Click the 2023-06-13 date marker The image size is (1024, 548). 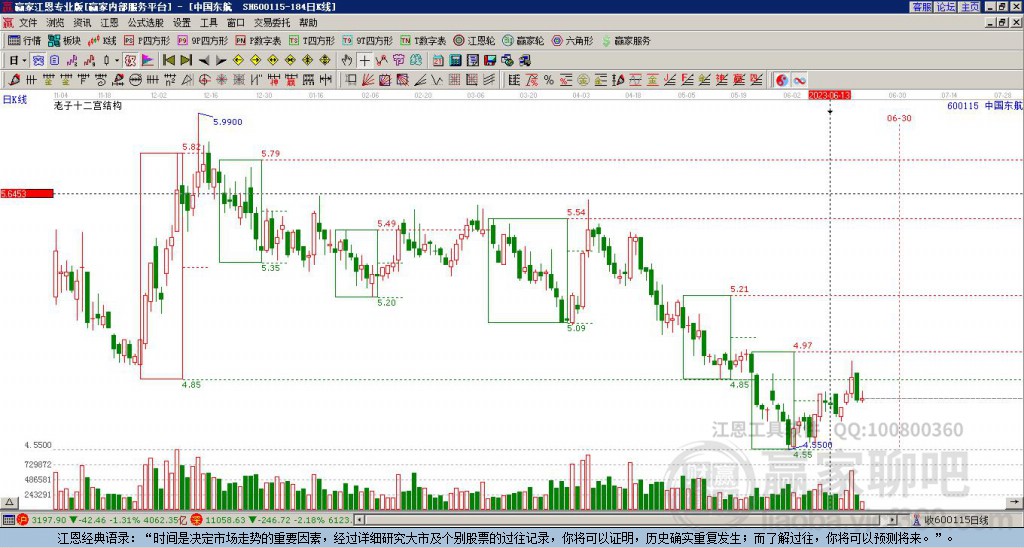tap(829, 95)
